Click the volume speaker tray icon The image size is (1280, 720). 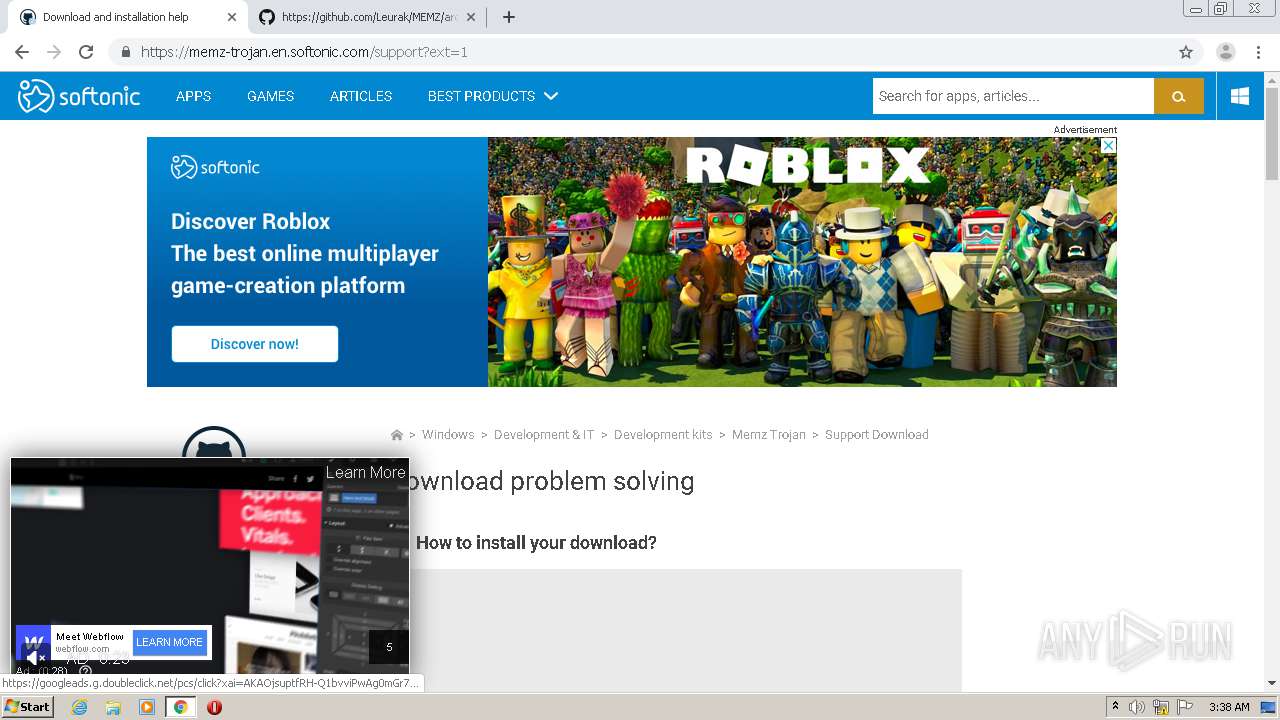1137,707
